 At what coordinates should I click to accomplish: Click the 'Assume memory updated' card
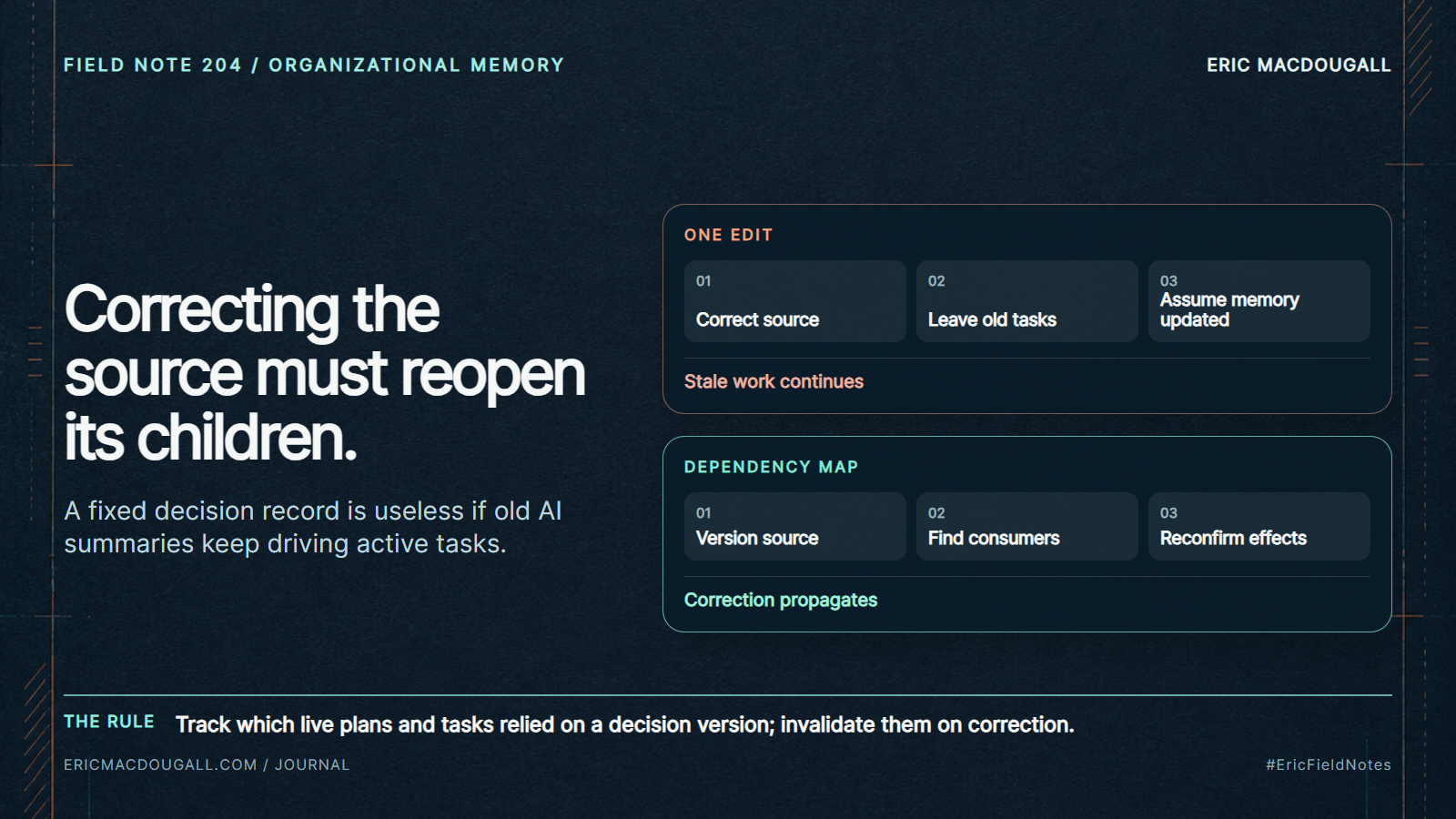tap(1259, 301)
